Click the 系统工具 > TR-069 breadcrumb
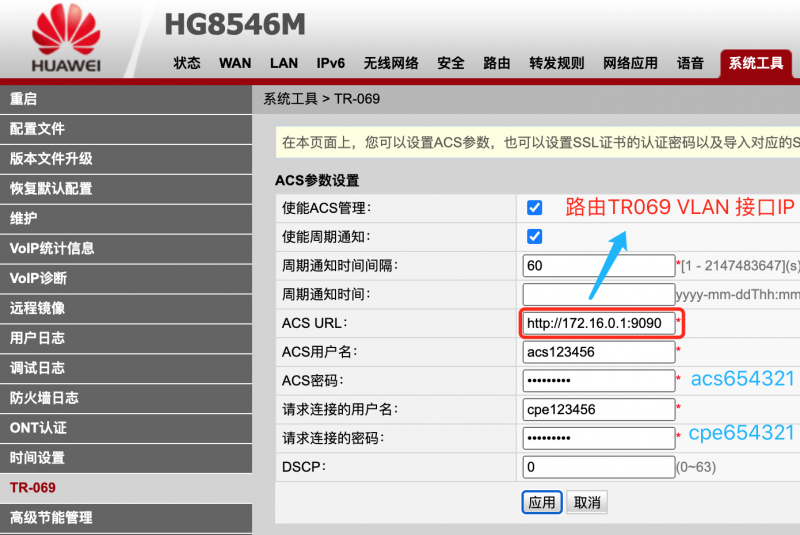Viewport: 800px width, 535px height. click(x=321, y=99)
